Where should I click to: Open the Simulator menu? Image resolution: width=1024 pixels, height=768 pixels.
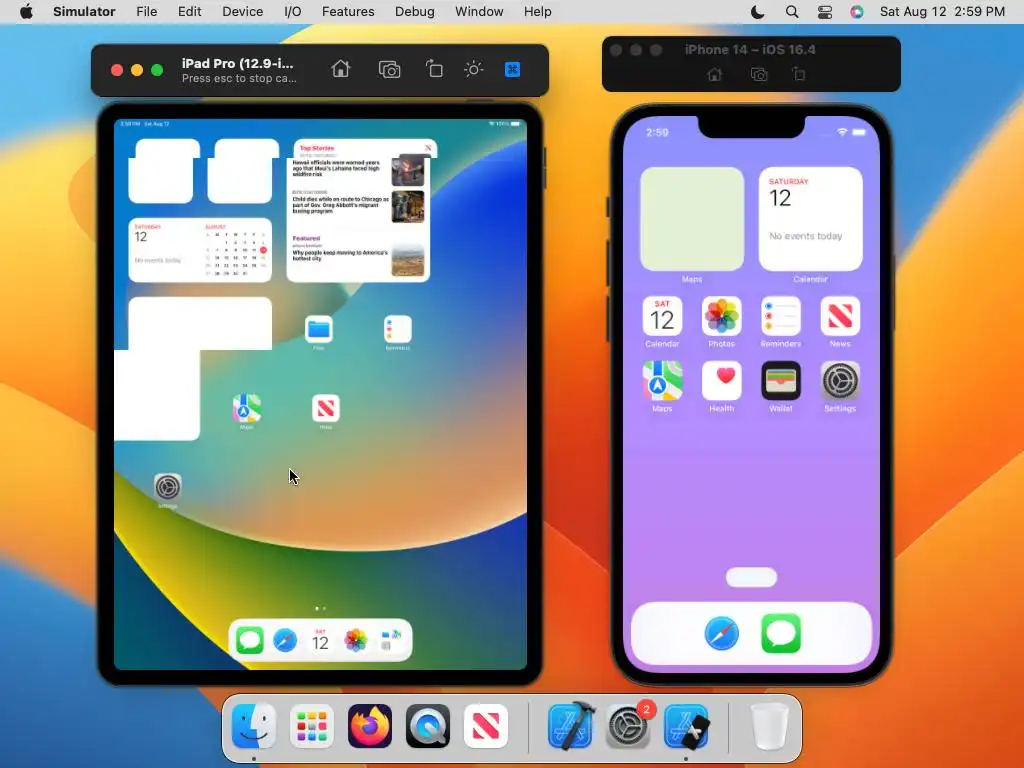point(84,12)
